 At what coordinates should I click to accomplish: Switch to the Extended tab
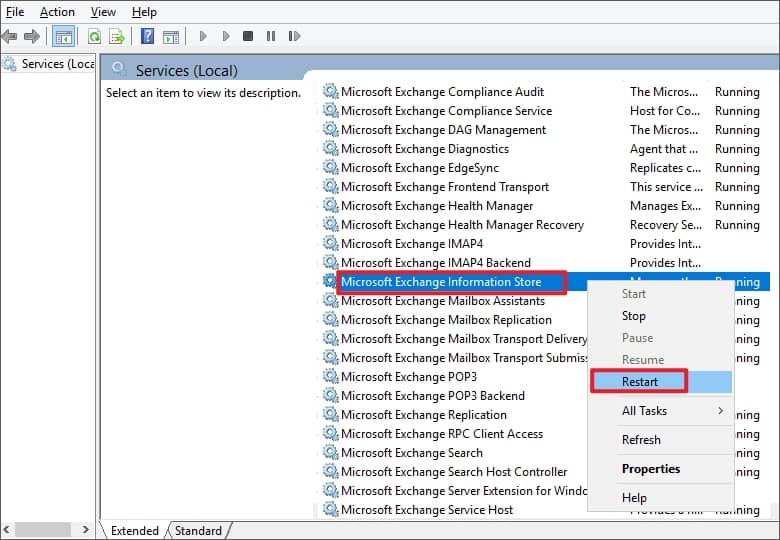[134, 531]
